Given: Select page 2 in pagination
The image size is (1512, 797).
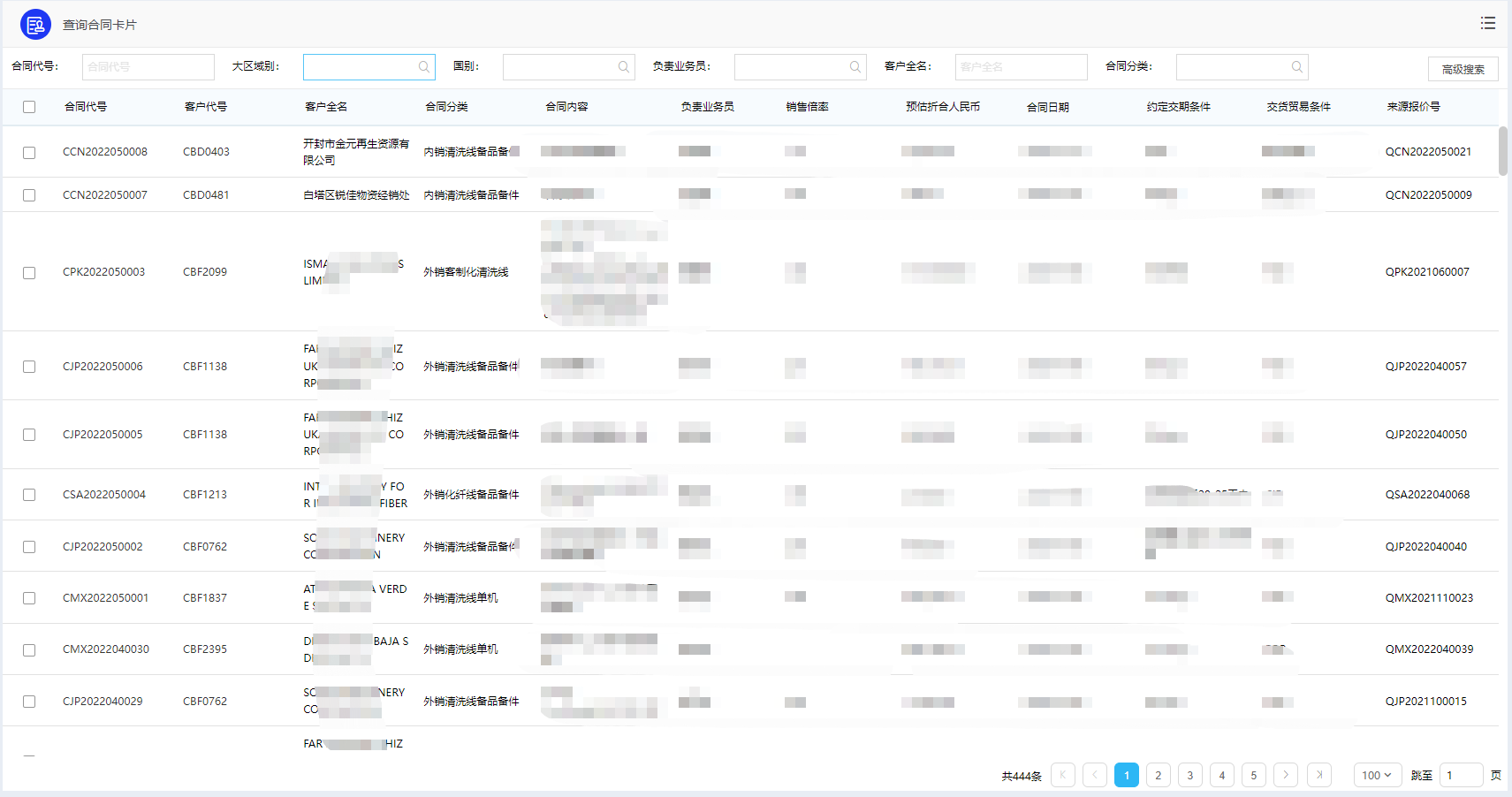Looking at the screenshot, I should pos(1159,775).
